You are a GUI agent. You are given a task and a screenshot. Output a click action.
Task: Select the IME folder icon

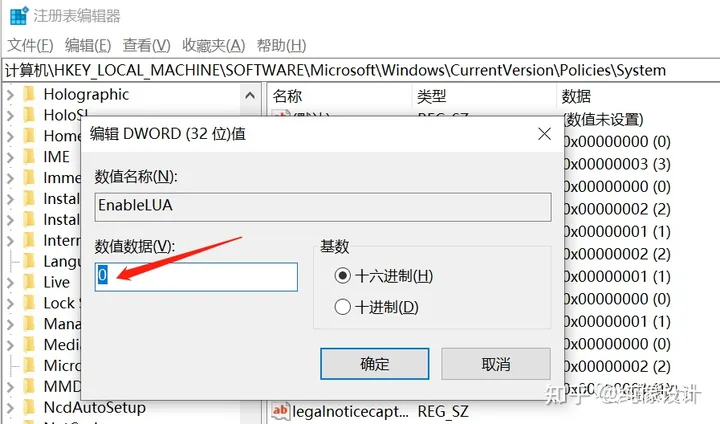(29, 157)
